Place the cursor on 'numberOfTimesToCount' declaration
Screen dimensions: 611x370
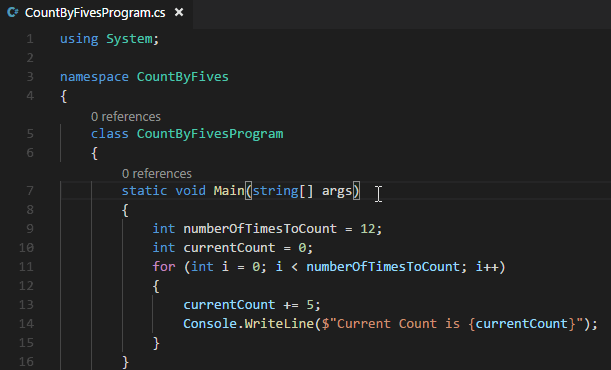[260, 229]
